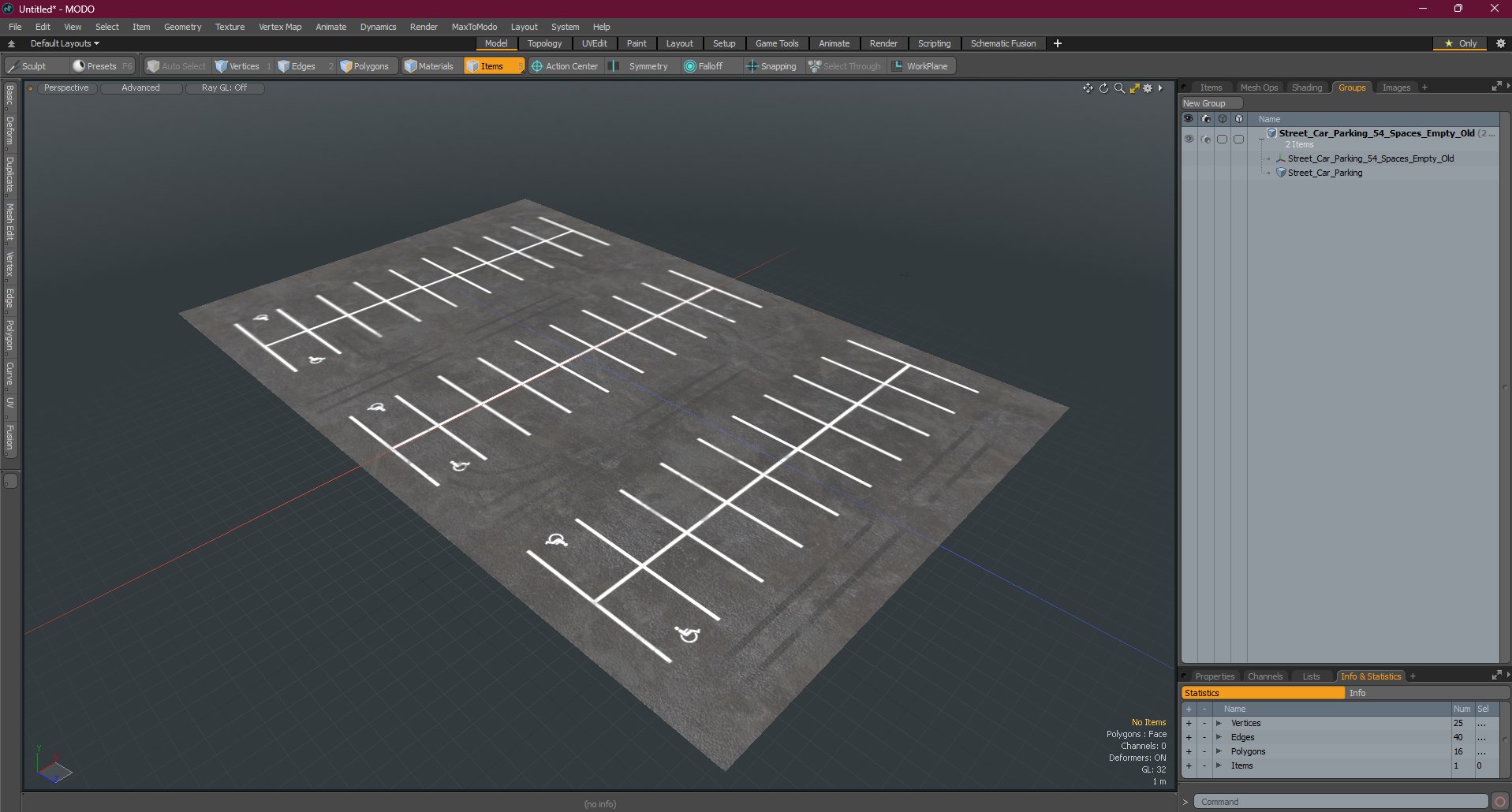Maximize the viewport with the yellow arrows icon
The width and height of the screenshot is (1512, 812).
tap(1134, 88)
